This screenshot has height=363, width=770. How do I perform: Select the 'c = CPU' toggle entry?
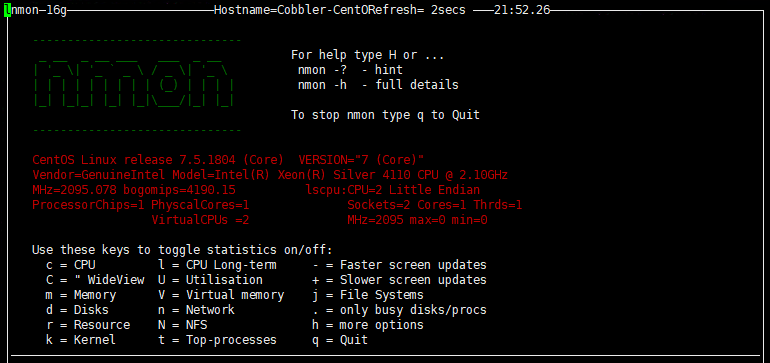[x=71, y=265]
